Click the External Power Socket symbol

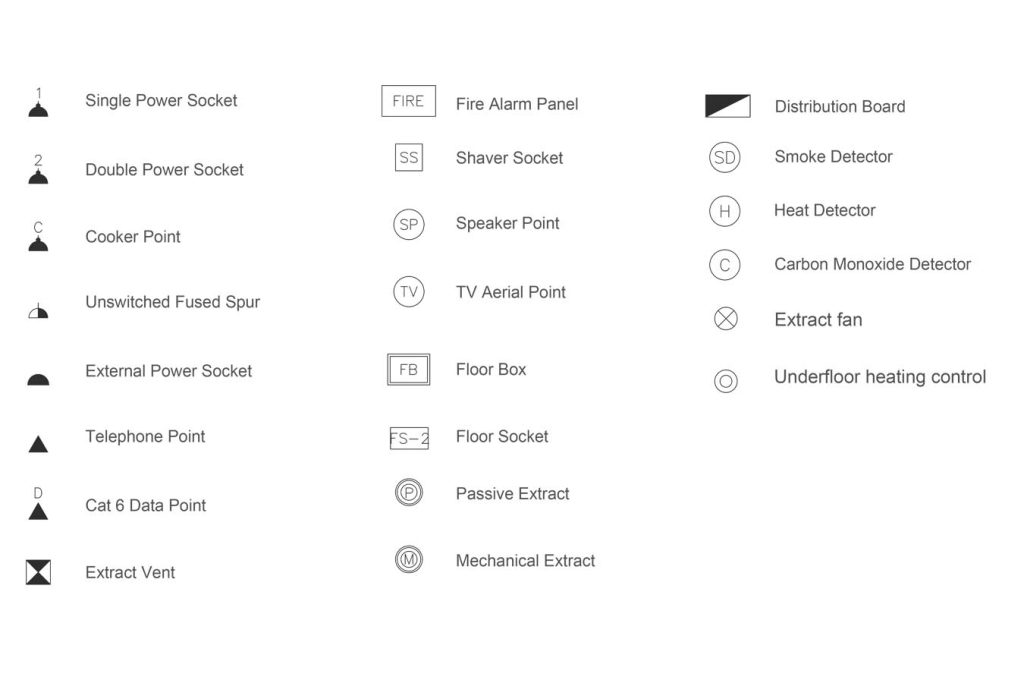point(39,380)
